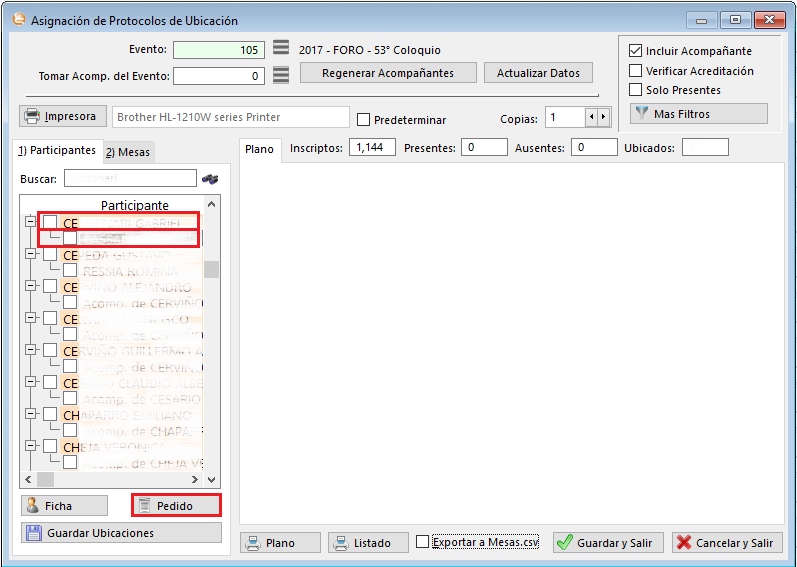797x567 pixels.
Task: Select the Plano tab
Action: click(x=260, y=149)
